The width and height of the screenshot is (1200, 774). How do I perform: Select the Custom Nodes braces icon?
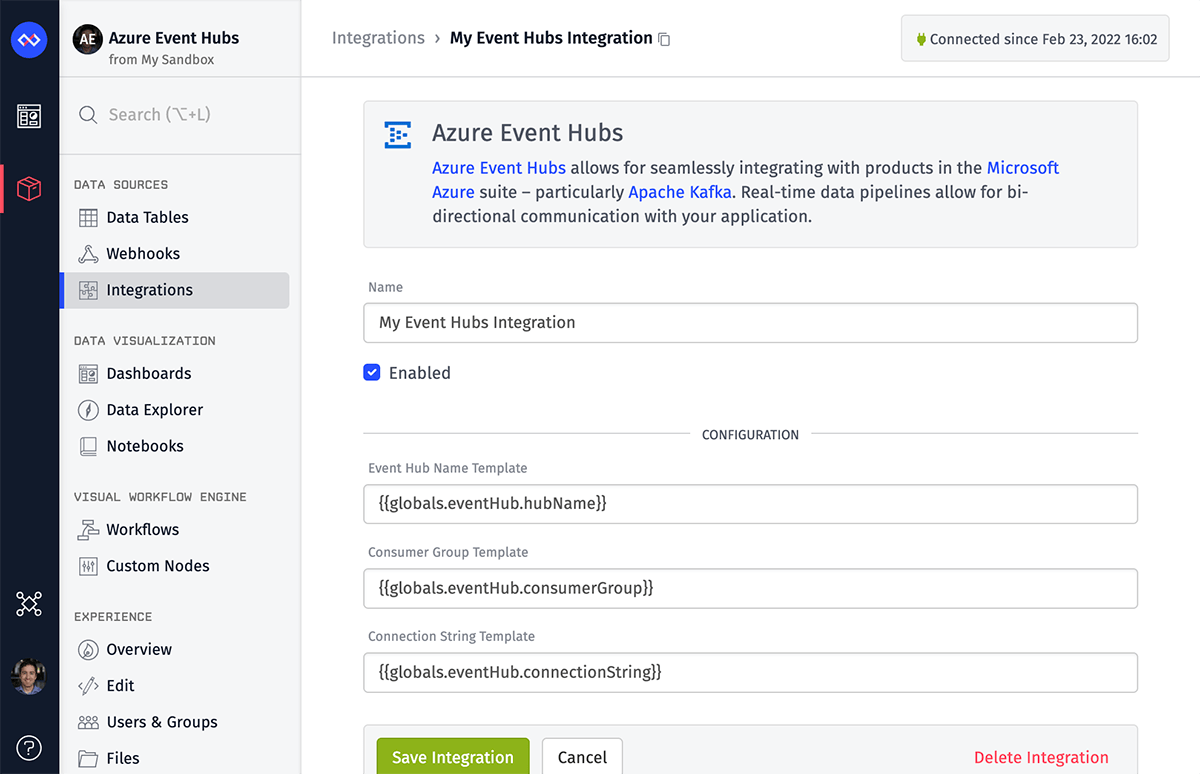tap(87, 566)
